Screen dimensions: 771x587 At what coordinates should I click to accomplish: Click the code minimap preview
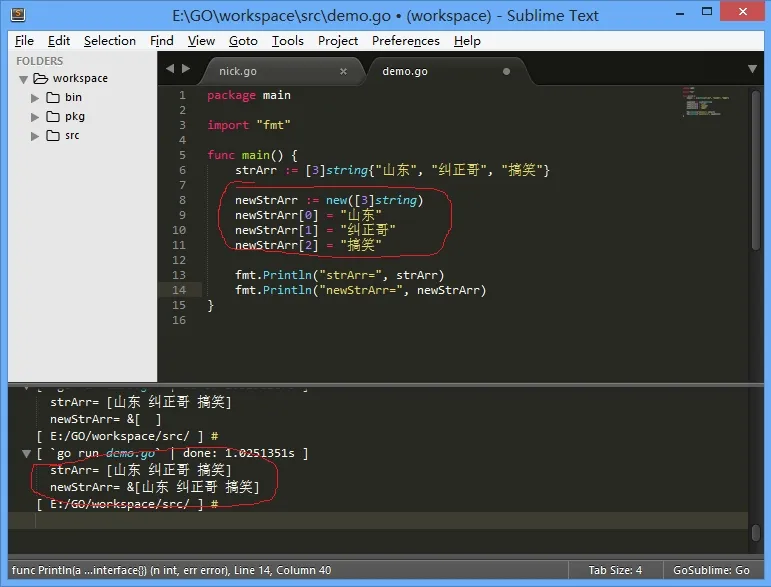pyautogui.click(x=706, y=101)
